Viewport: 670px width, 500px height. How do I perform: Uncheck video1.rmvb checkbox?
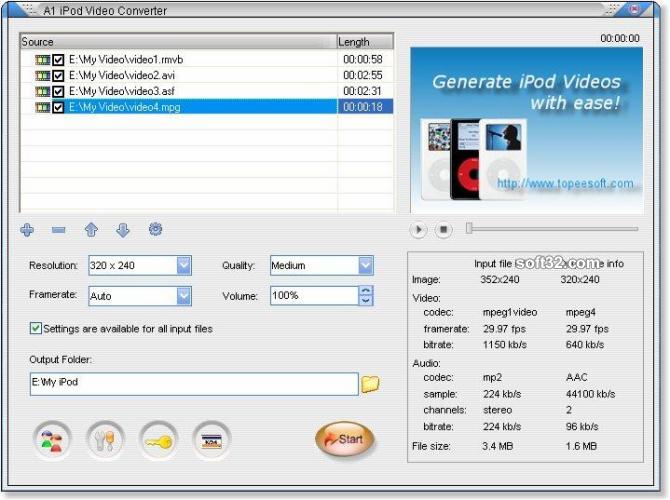[58, 60]
